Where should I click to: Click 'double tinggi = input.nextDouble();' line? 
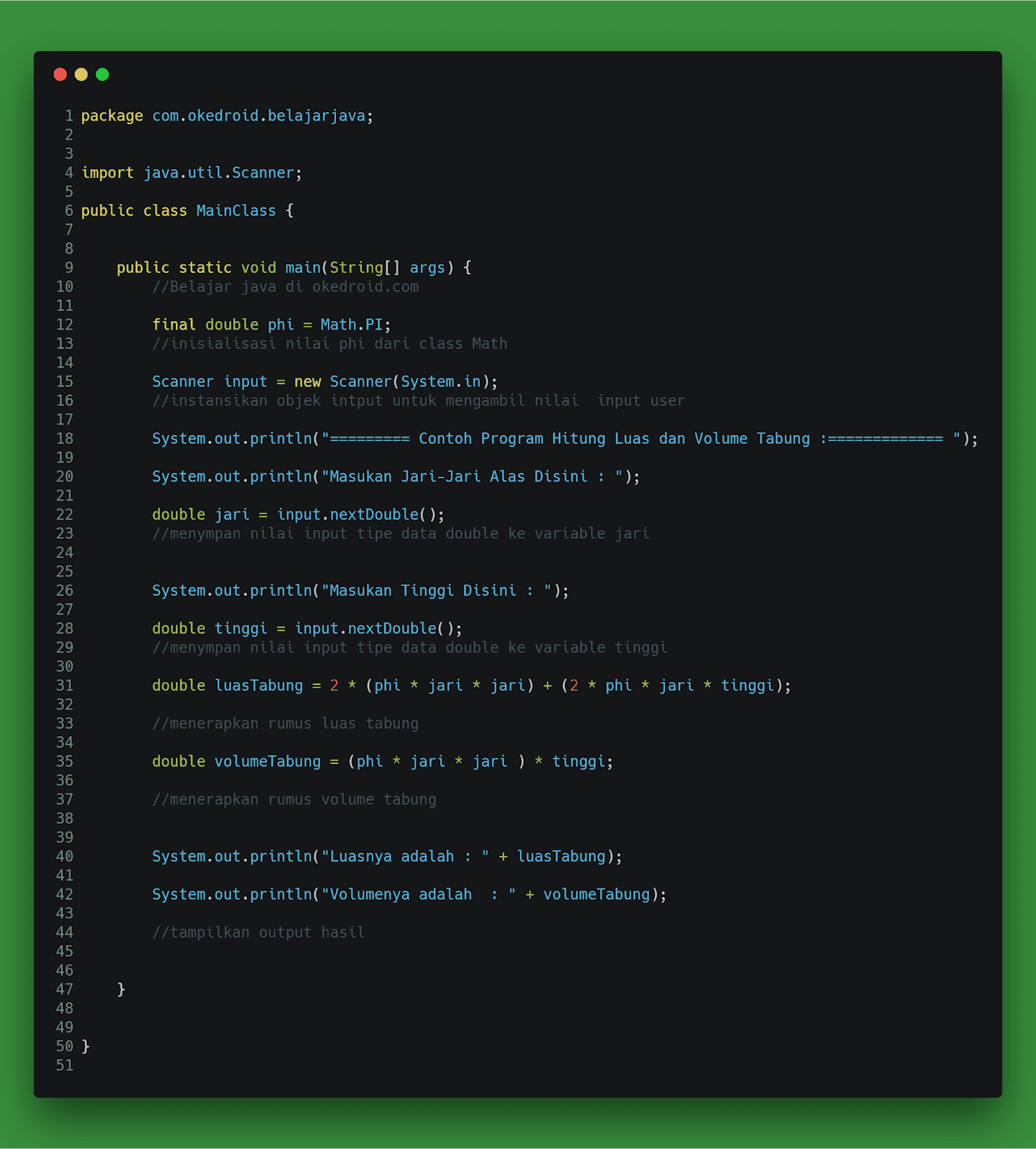[x=307, y=628]
